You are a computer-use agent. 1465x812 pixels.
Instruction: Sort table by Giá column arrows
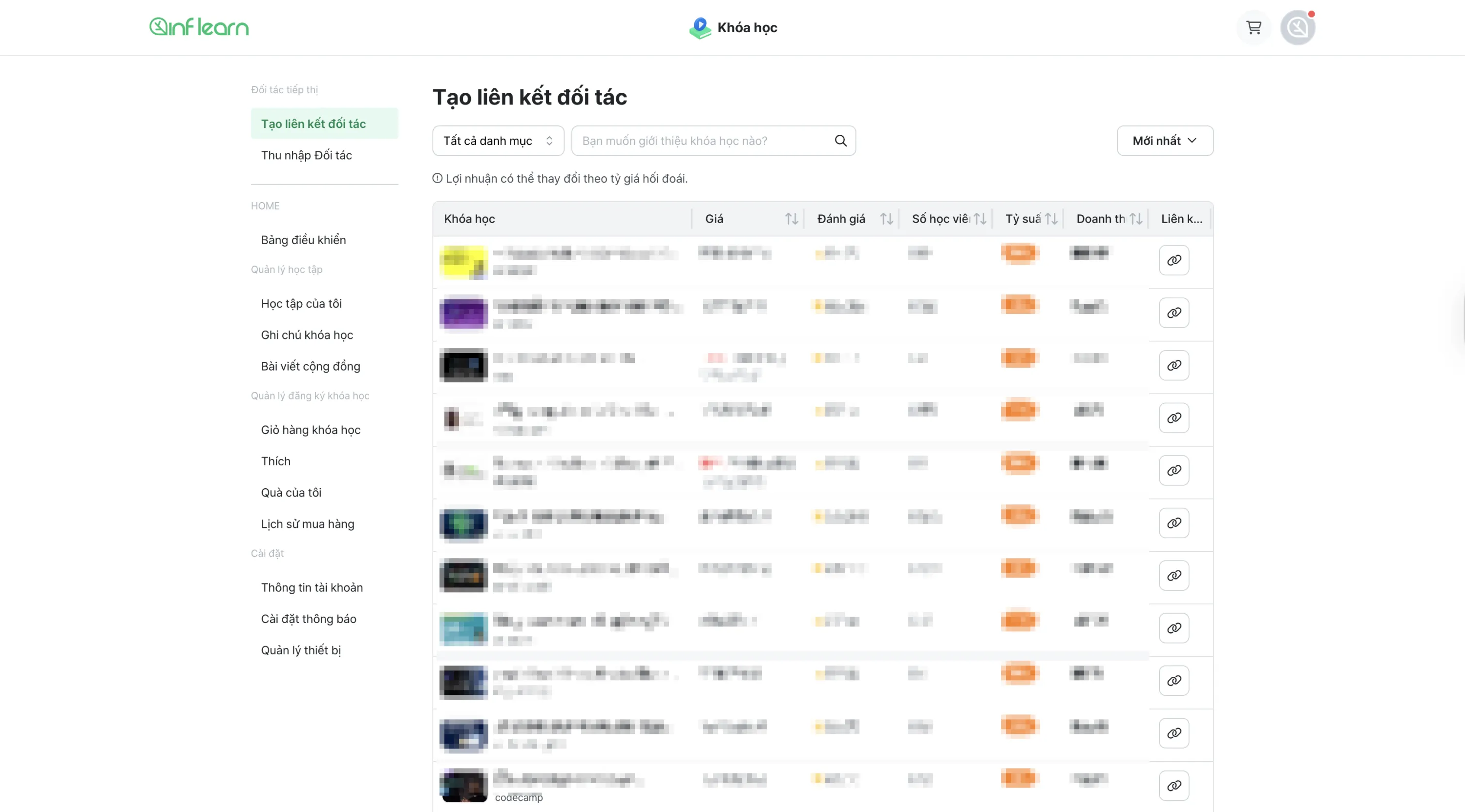click(x=791, y=219)
